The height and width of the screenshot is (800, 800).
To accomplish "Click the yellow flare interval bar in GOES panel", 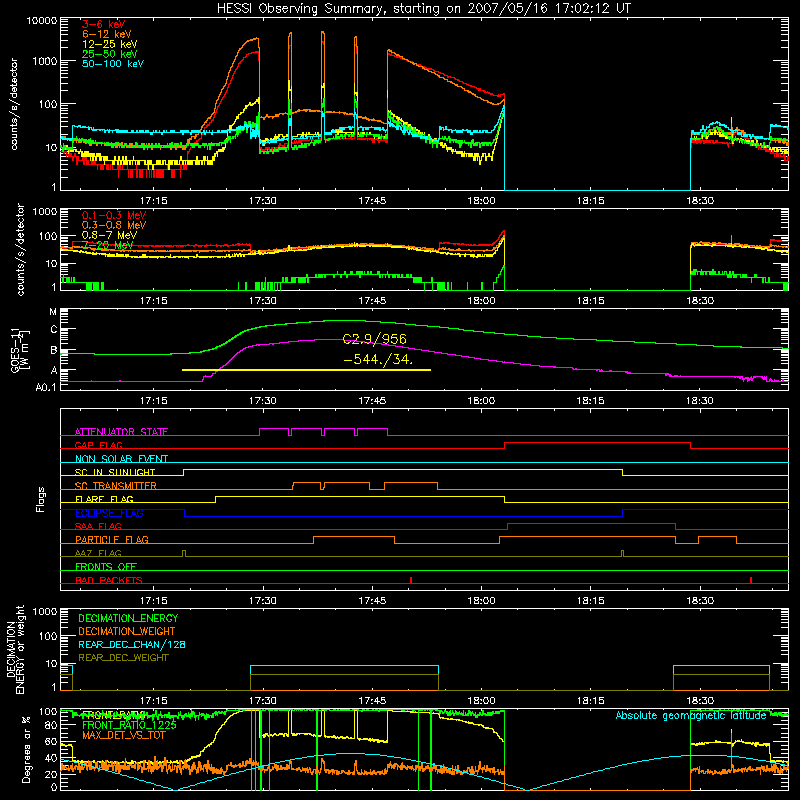I will pos(306,370).
